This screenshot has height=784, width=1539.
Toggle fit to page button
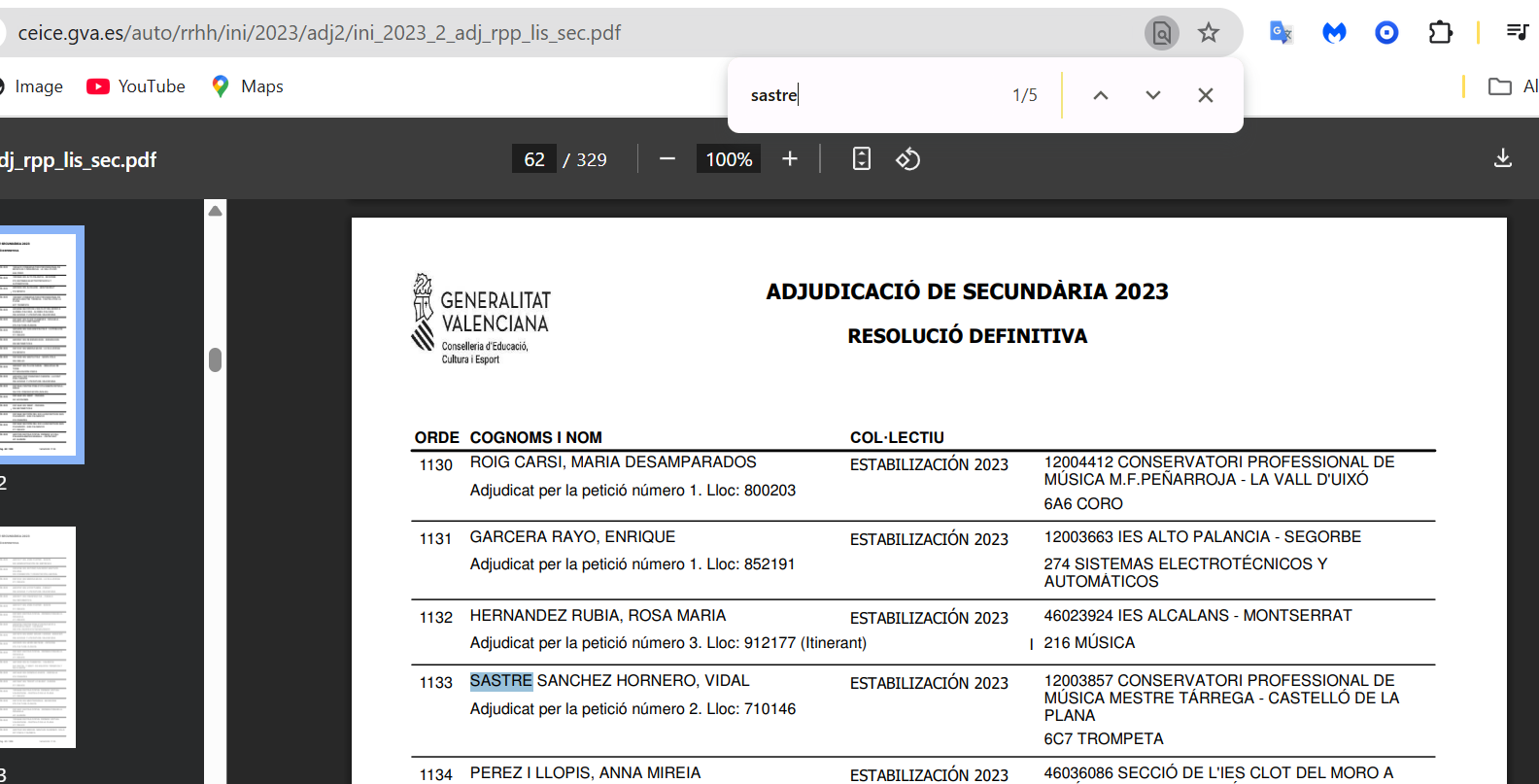tap(862, 158)
